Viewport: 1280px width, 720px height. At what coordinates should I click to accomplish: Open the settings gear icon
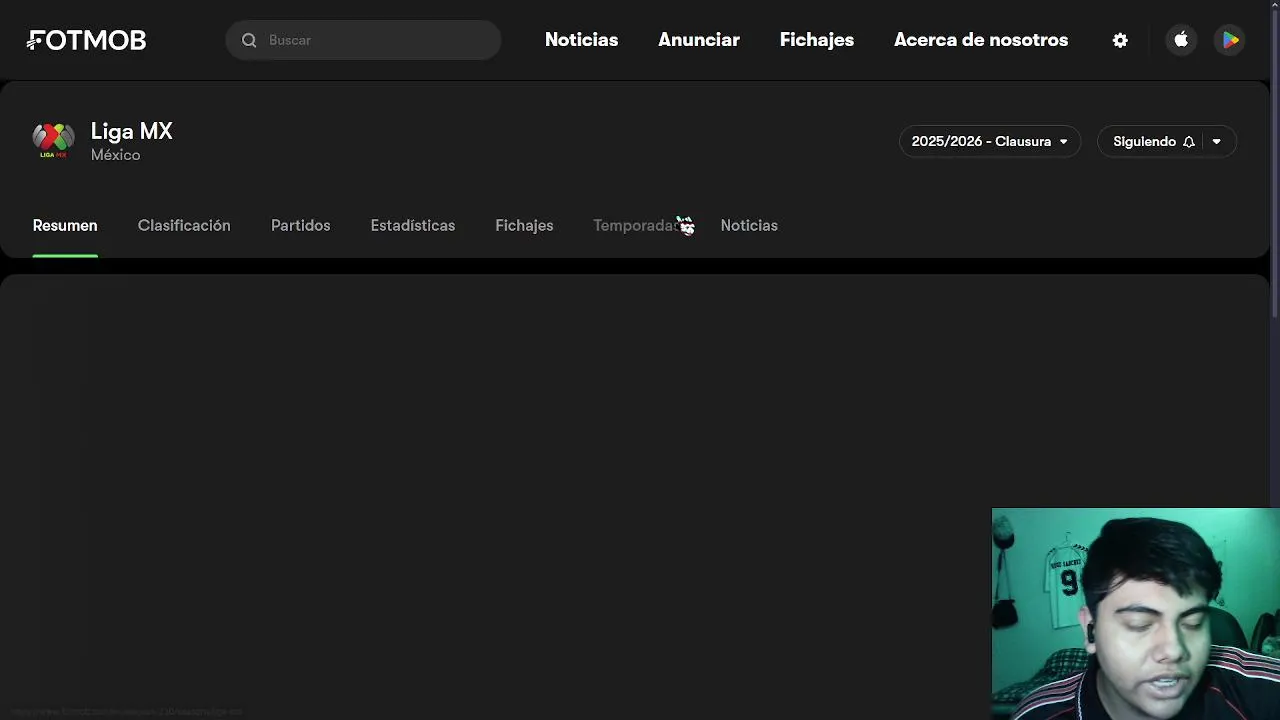tap(1120, 40)
